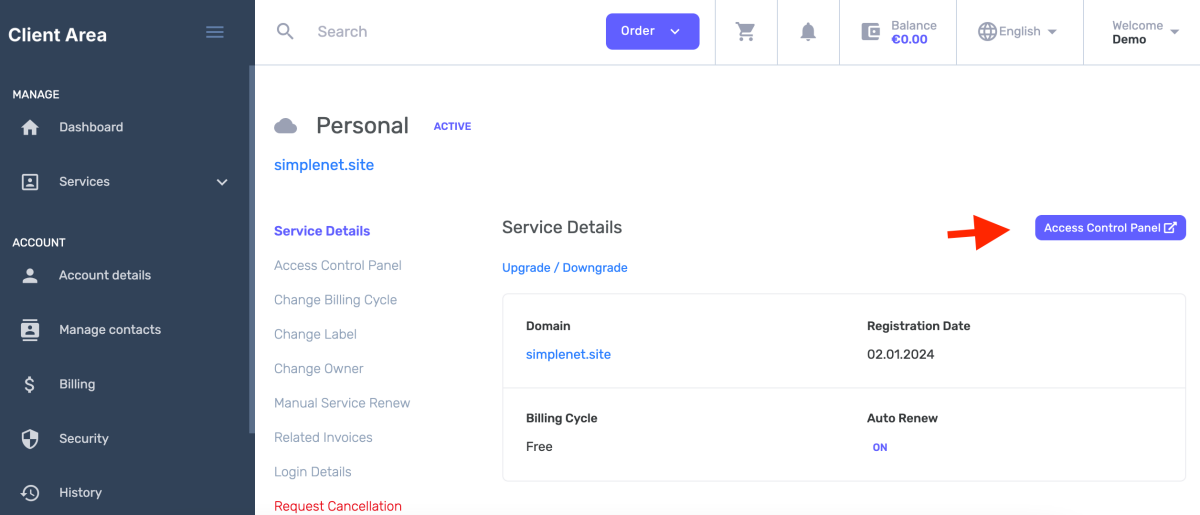Select Change Billing Cycle in service menu
The width and height of the screenshot is (1200, 515).
click(335, 300)
